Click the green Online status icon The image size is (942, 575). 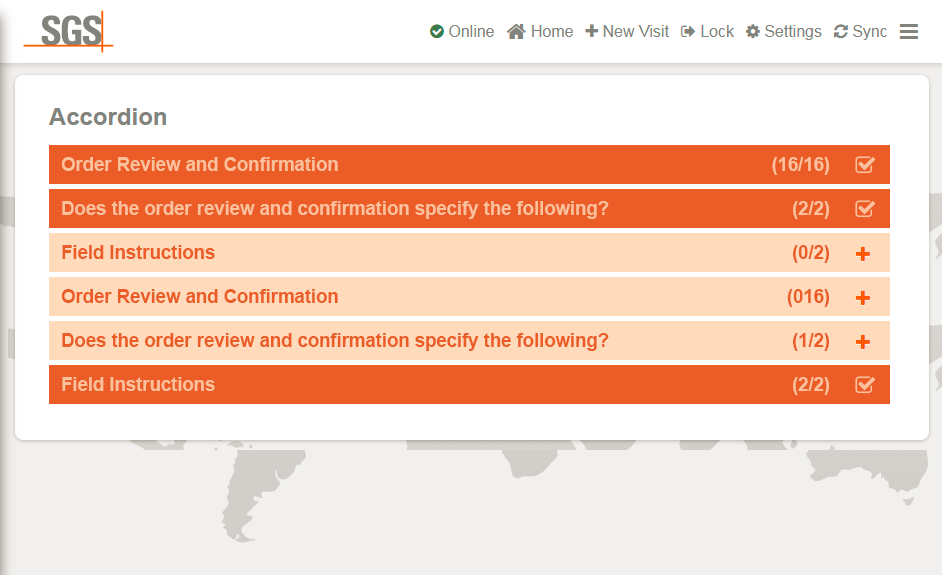437,31
